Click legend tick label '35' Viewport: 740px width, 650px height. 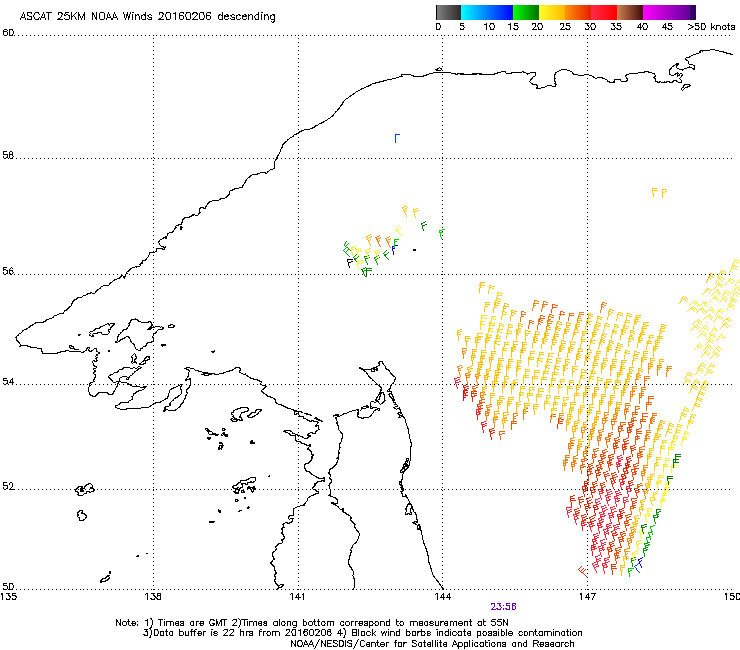(616, 27)
